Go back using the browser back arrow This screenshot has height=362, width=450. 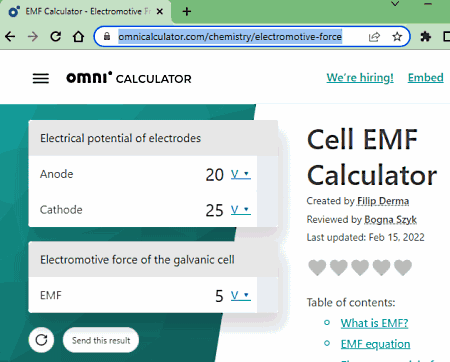10,36
